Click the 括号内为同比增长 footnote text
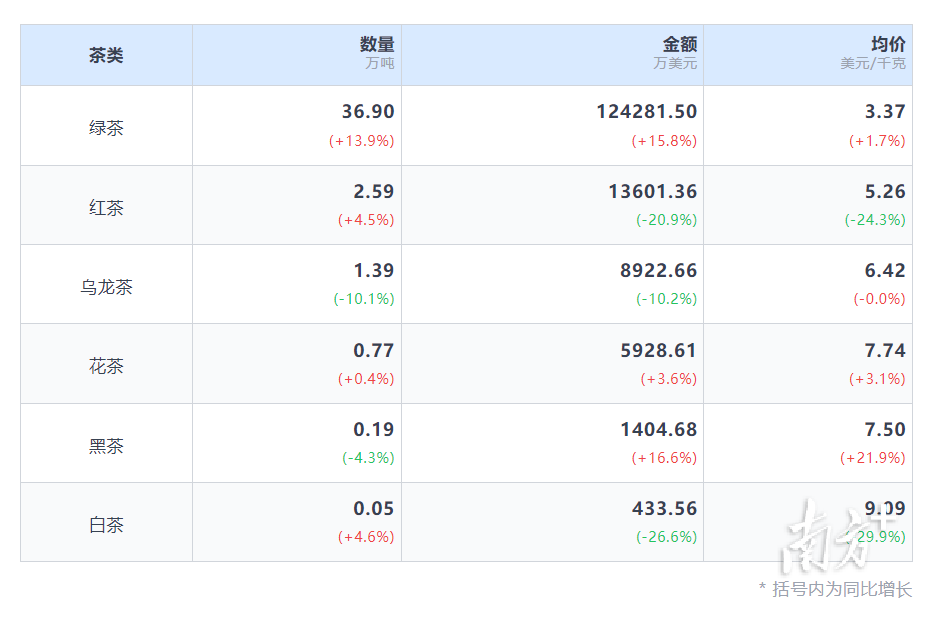Viewport: 941px width, 621px height. 841,589
